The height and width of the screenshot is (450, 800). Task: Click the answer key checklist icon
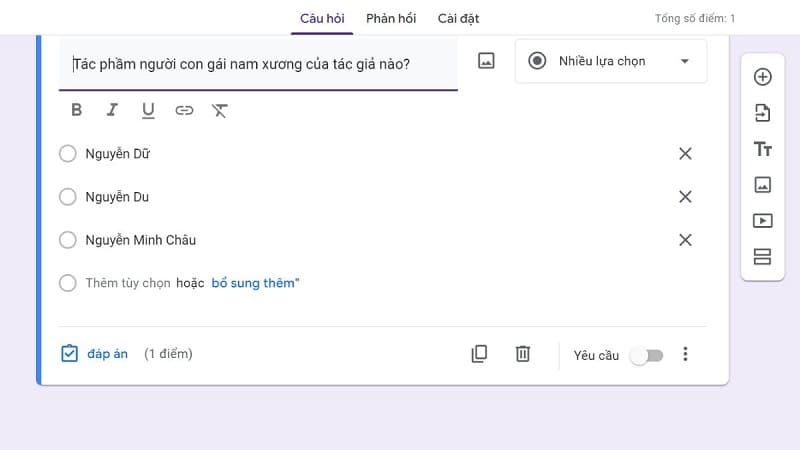pyautogui.click(x=69, y=354)
